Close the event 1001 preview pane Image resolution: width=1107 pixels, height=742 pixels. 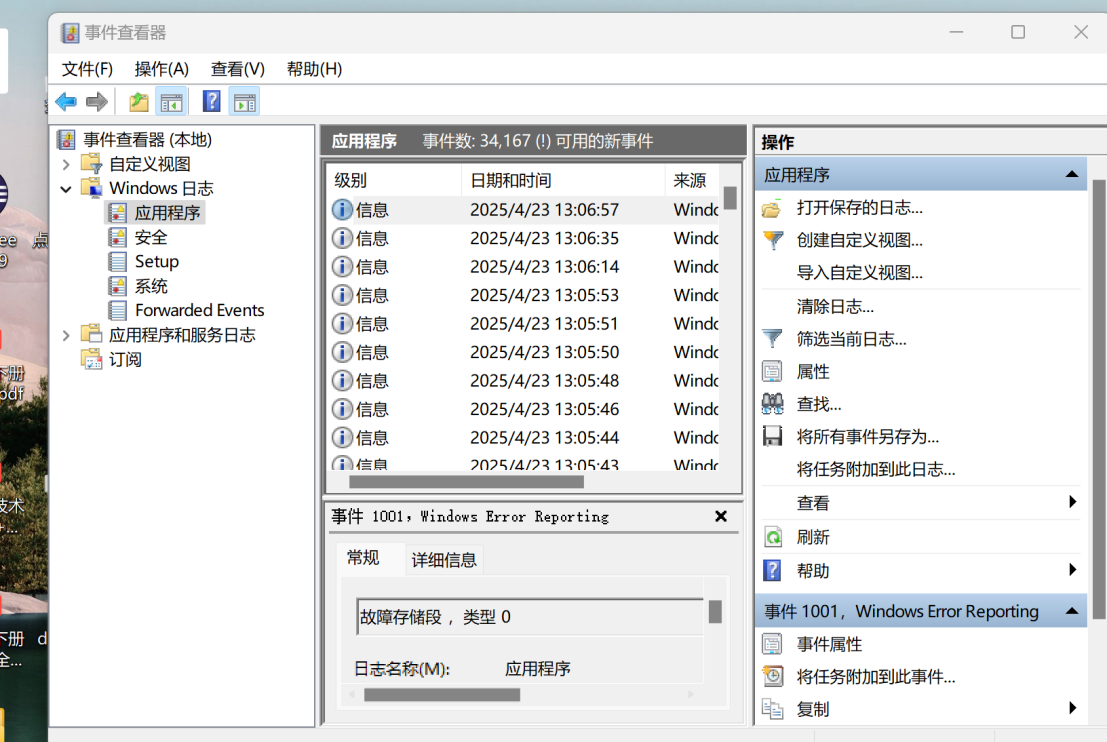(x=721, y=516)
